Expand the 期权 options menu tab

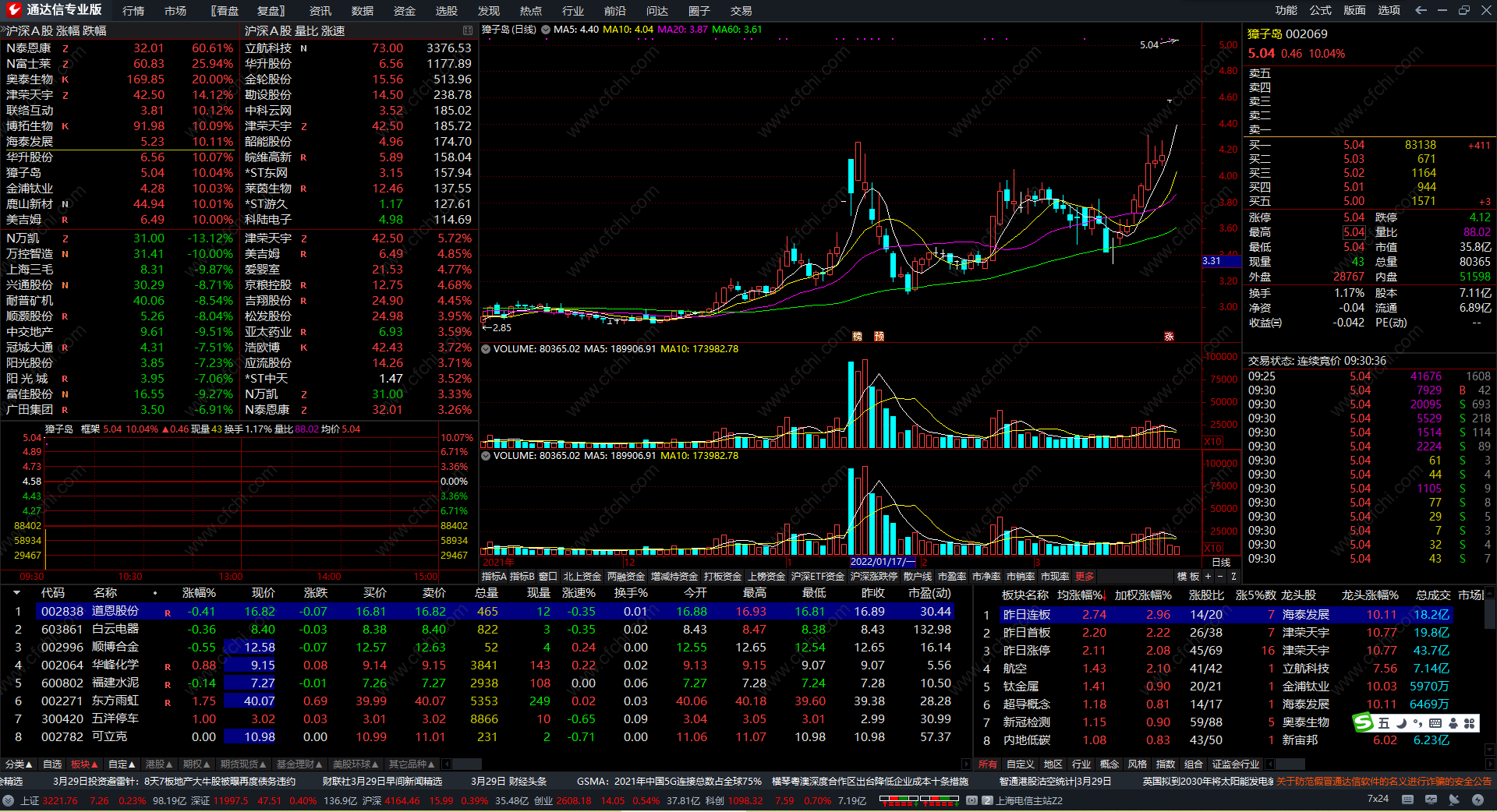point(197,764)
